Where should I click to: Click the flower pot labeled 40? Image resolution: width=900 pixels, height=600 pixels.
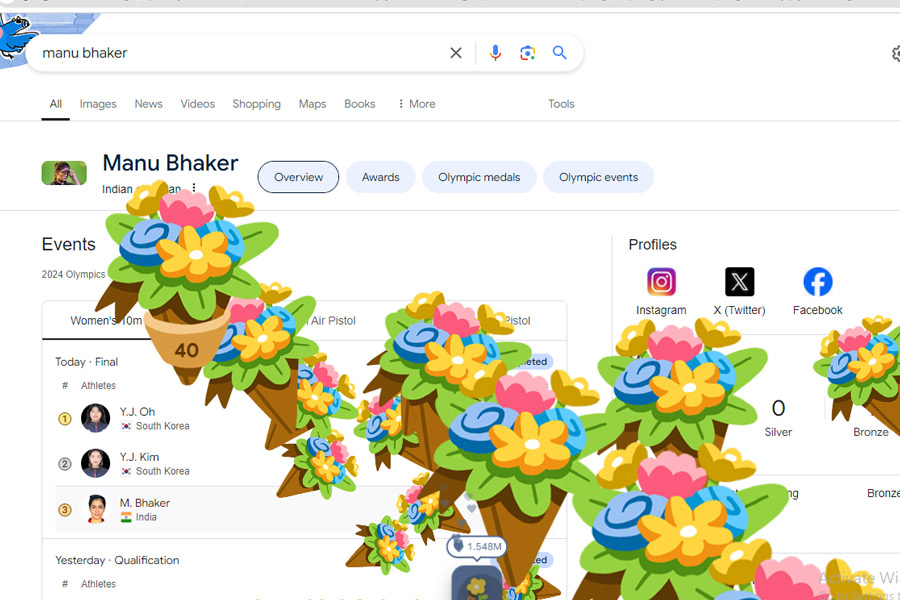(x=187, y=346)
